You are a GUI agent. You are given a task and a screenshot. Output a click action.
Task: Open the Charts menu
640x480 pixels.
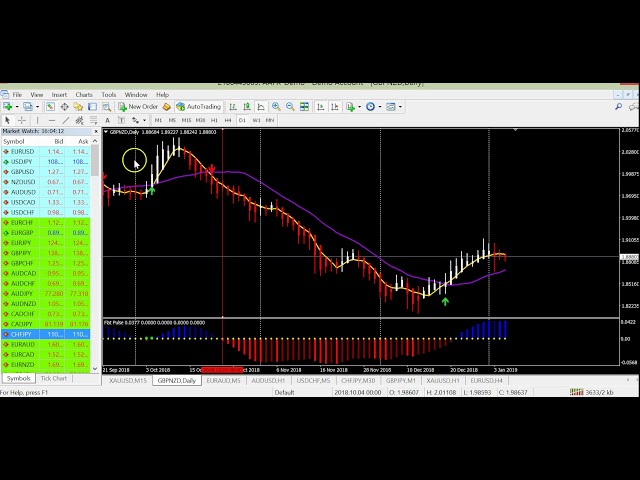pyautogui.click(x=84, y=95)
